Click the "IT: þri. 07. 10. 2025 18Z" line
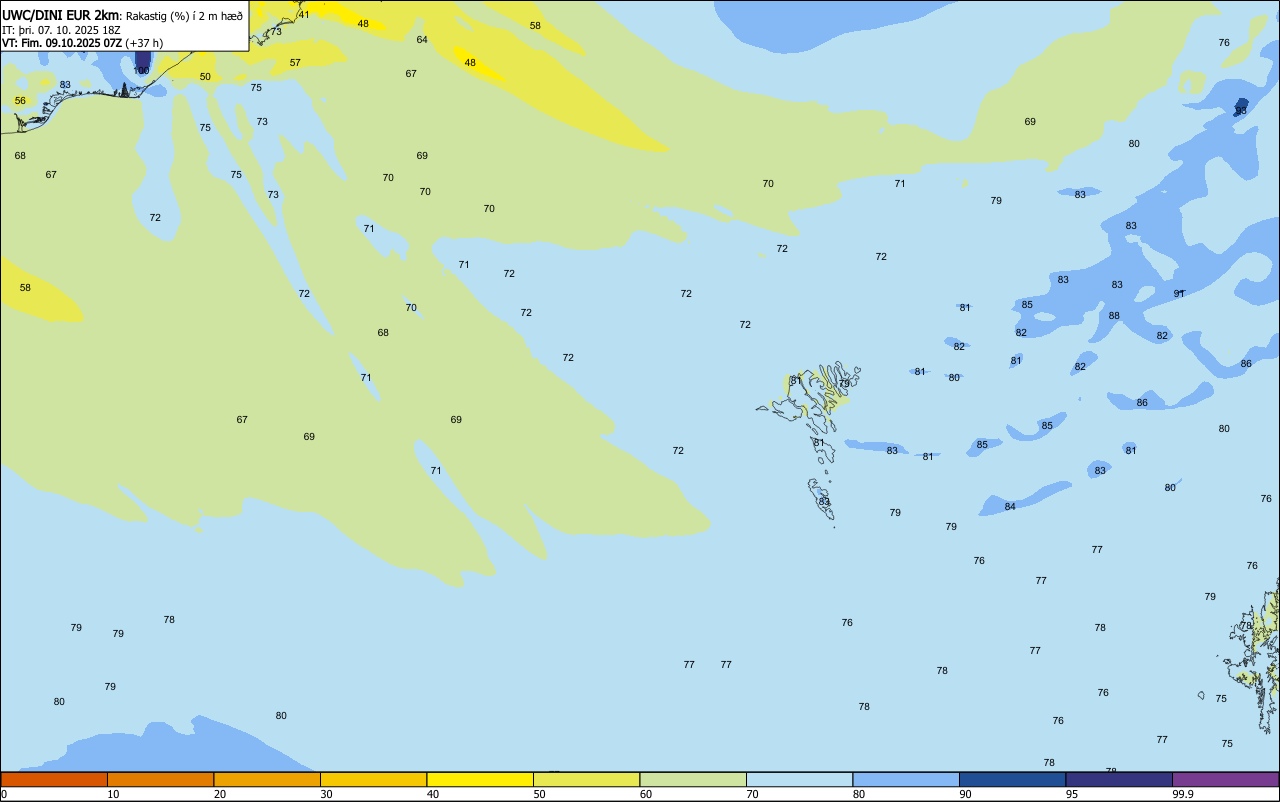Viewport: 1280px width, 802px height. coord(61,30)
